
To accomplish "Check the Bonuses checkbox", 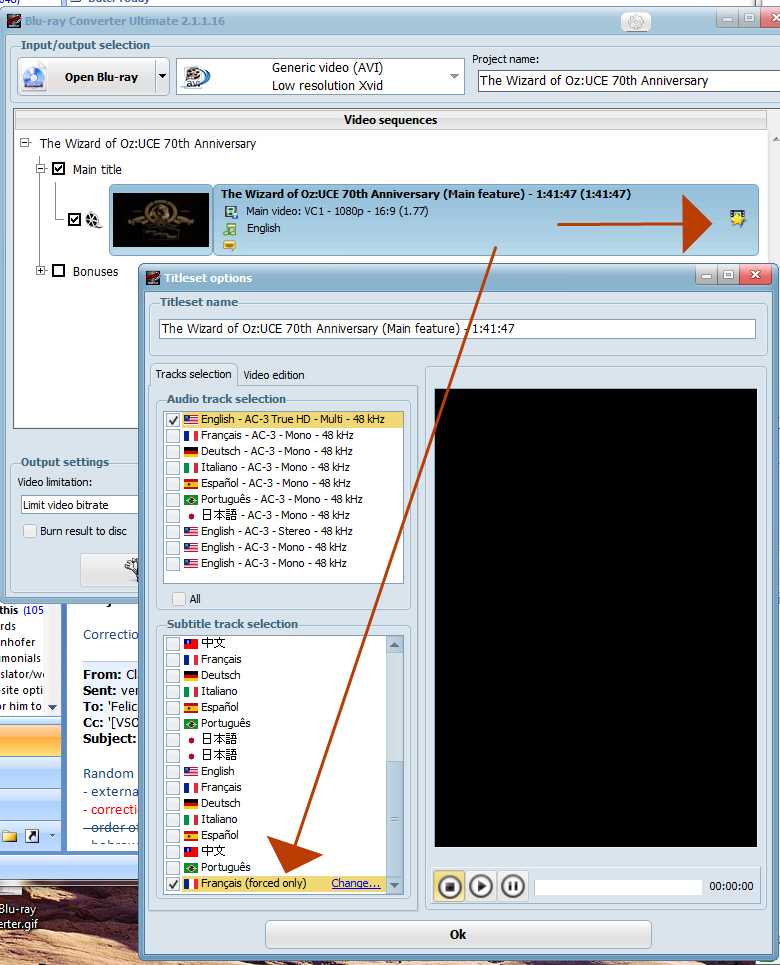I will (58, 271).
